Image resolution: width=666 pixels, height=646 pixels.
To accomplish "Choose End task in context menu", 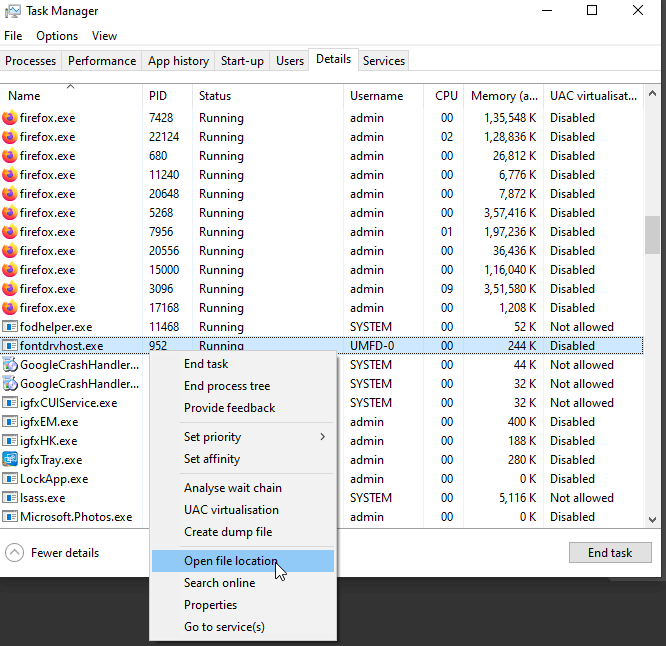I will 243,364.
